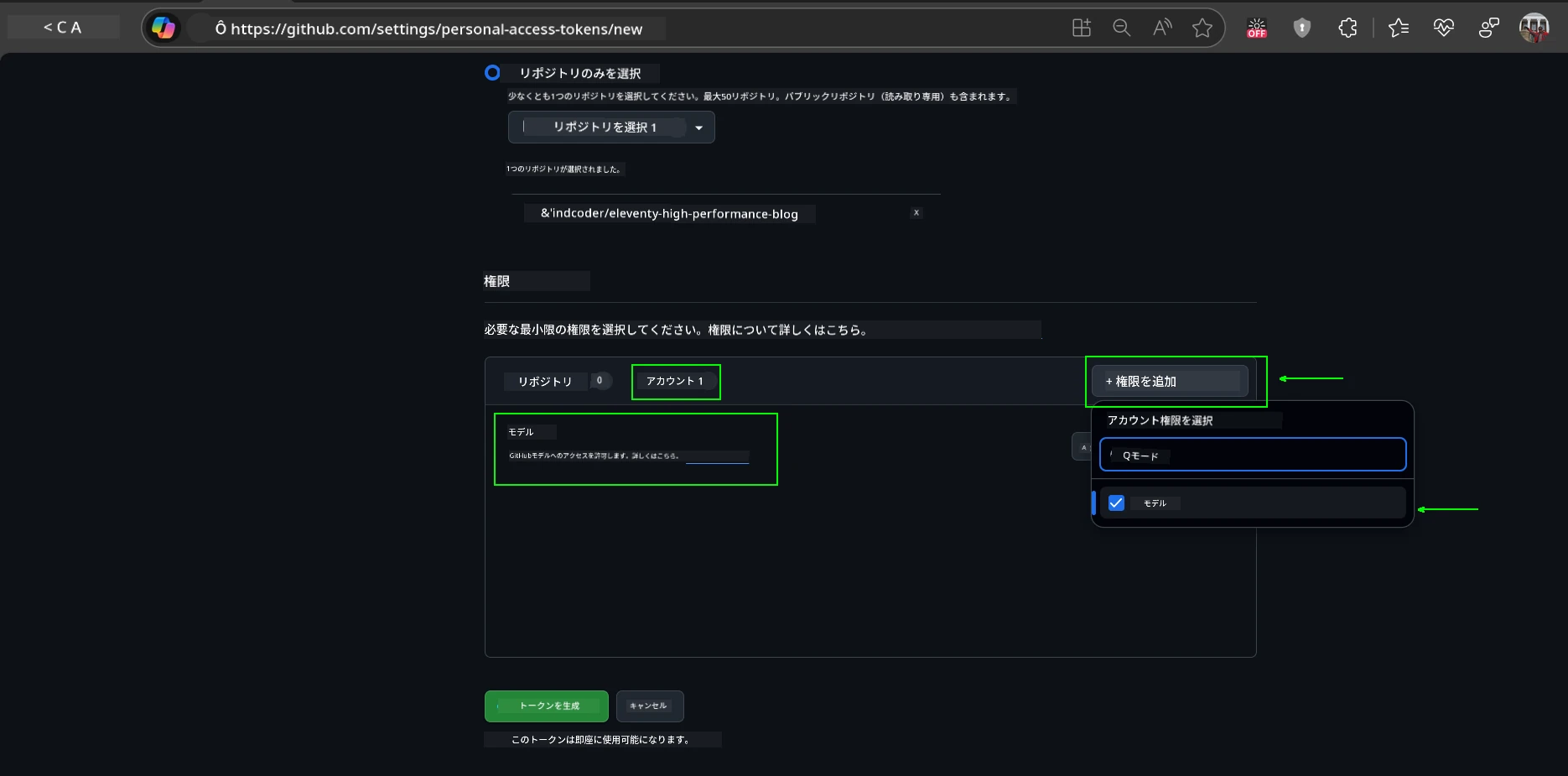This screenshot has height=776, width=1568.
Task: Open the Favorites list icon
Action: [x=1398, y=28]
